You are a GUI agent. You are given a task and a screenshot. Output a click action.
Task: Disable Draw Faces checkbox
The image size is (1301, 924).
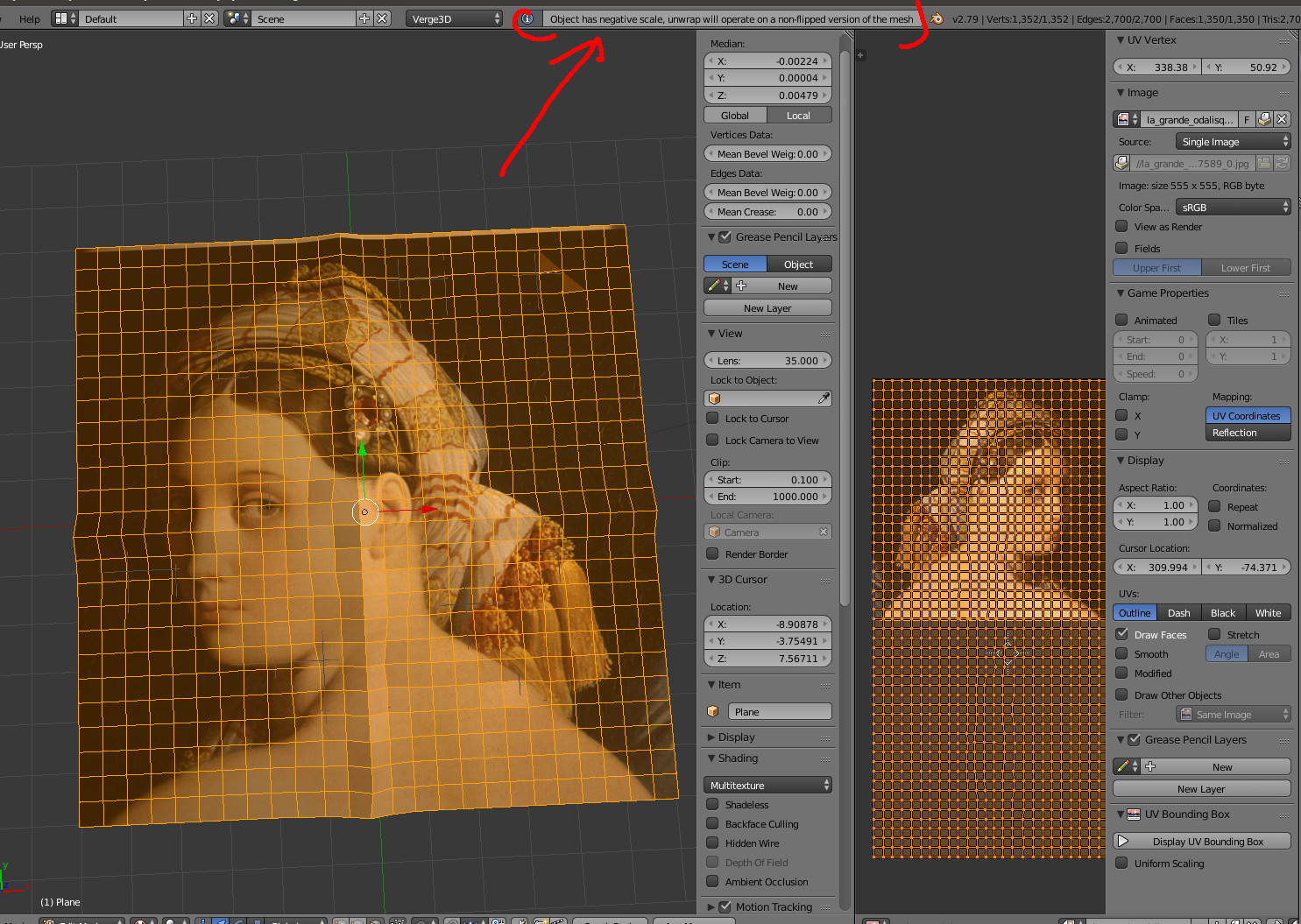[1121, 634]
